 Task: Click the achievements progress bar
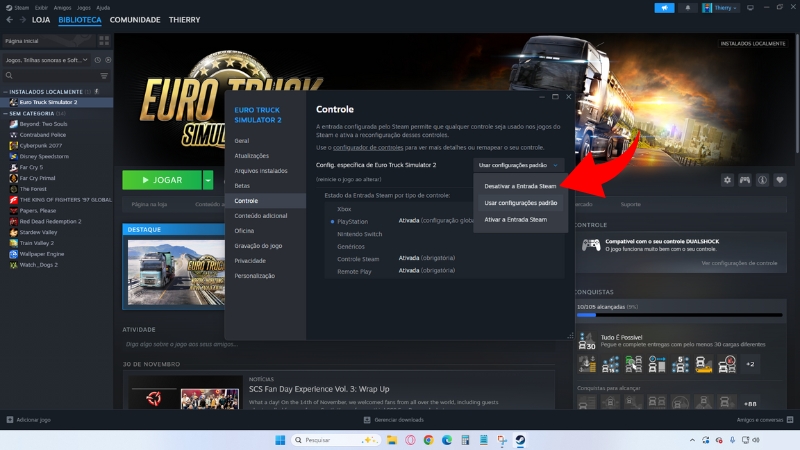[680, 315]
